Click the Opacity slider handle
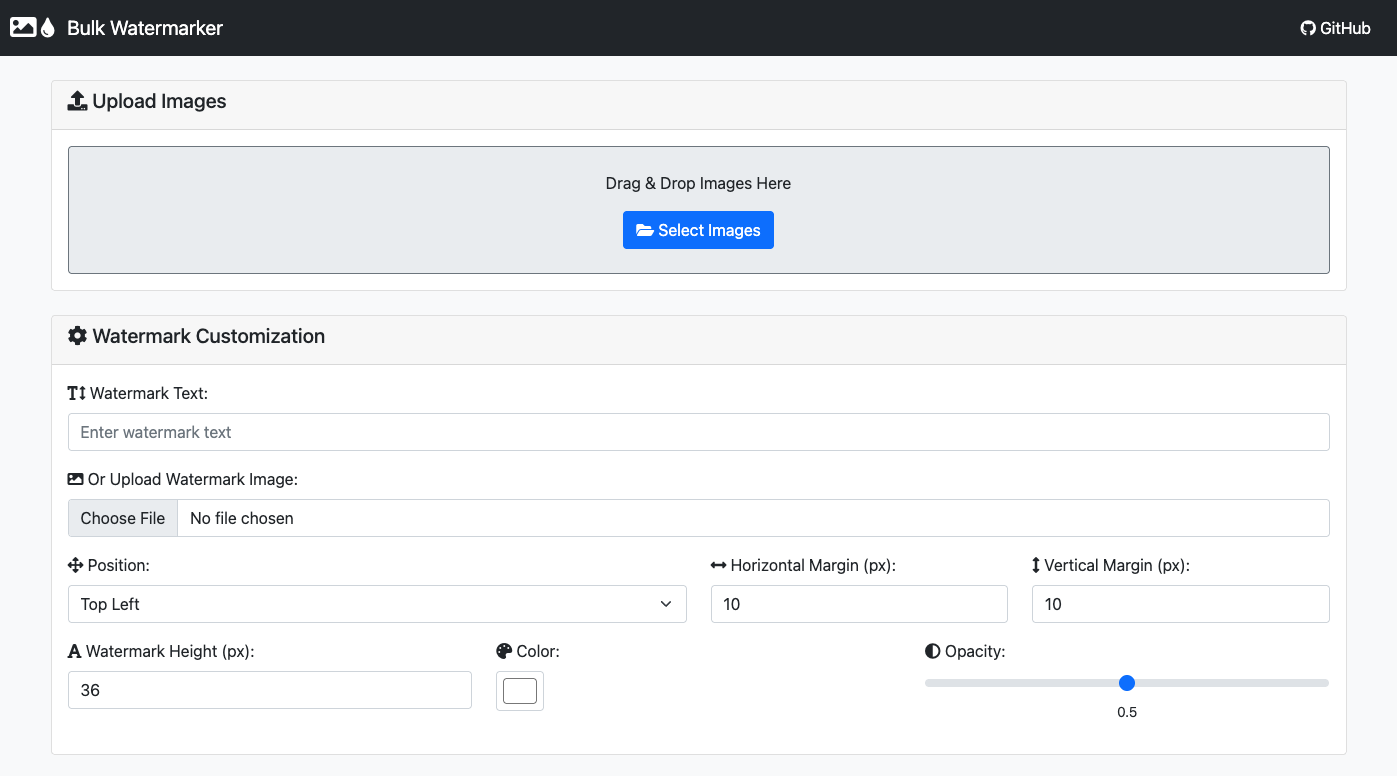Image resolution: width=1397 pixels, height=776 pixels. coord(1127,683)
